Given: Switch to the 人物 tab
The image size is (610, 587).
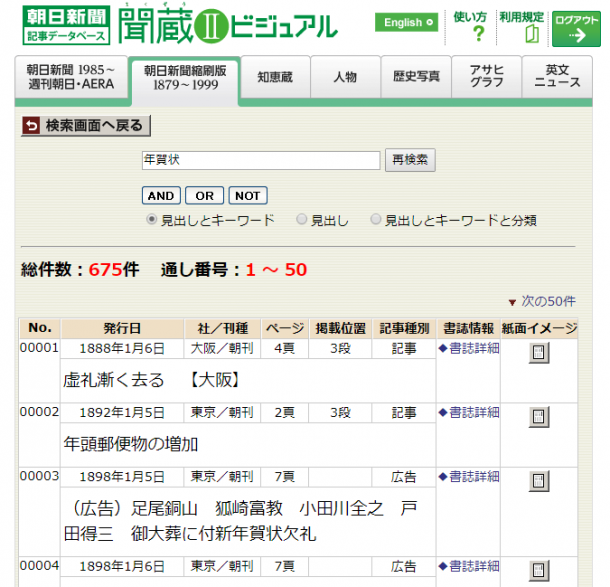Looking at the screenshot, I should 345,77.
